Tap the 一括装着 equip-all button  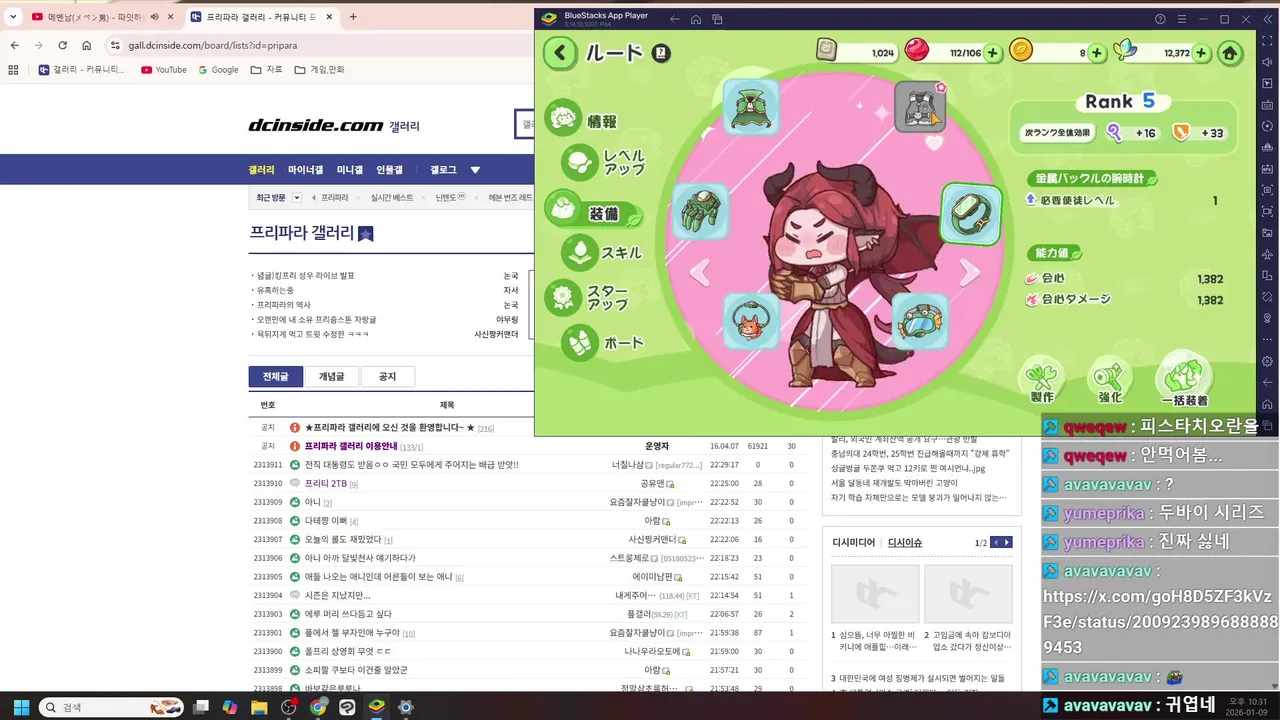pos(1184,381)
